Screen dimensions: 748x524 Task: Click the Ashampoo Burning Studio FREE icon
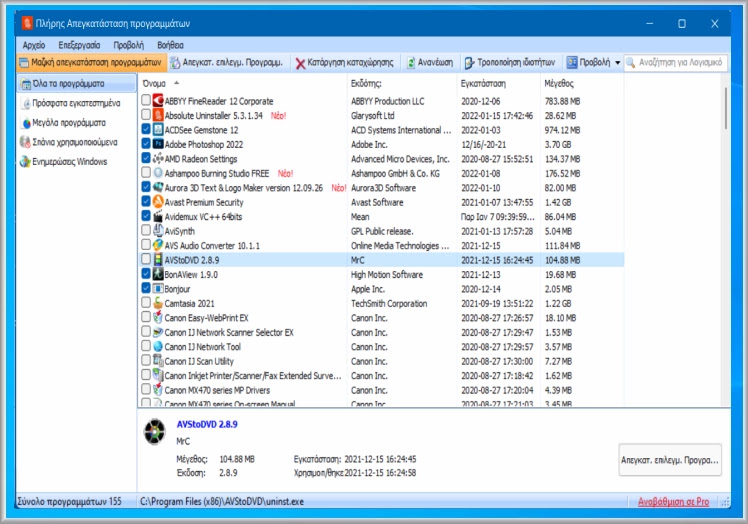point(158,173)
